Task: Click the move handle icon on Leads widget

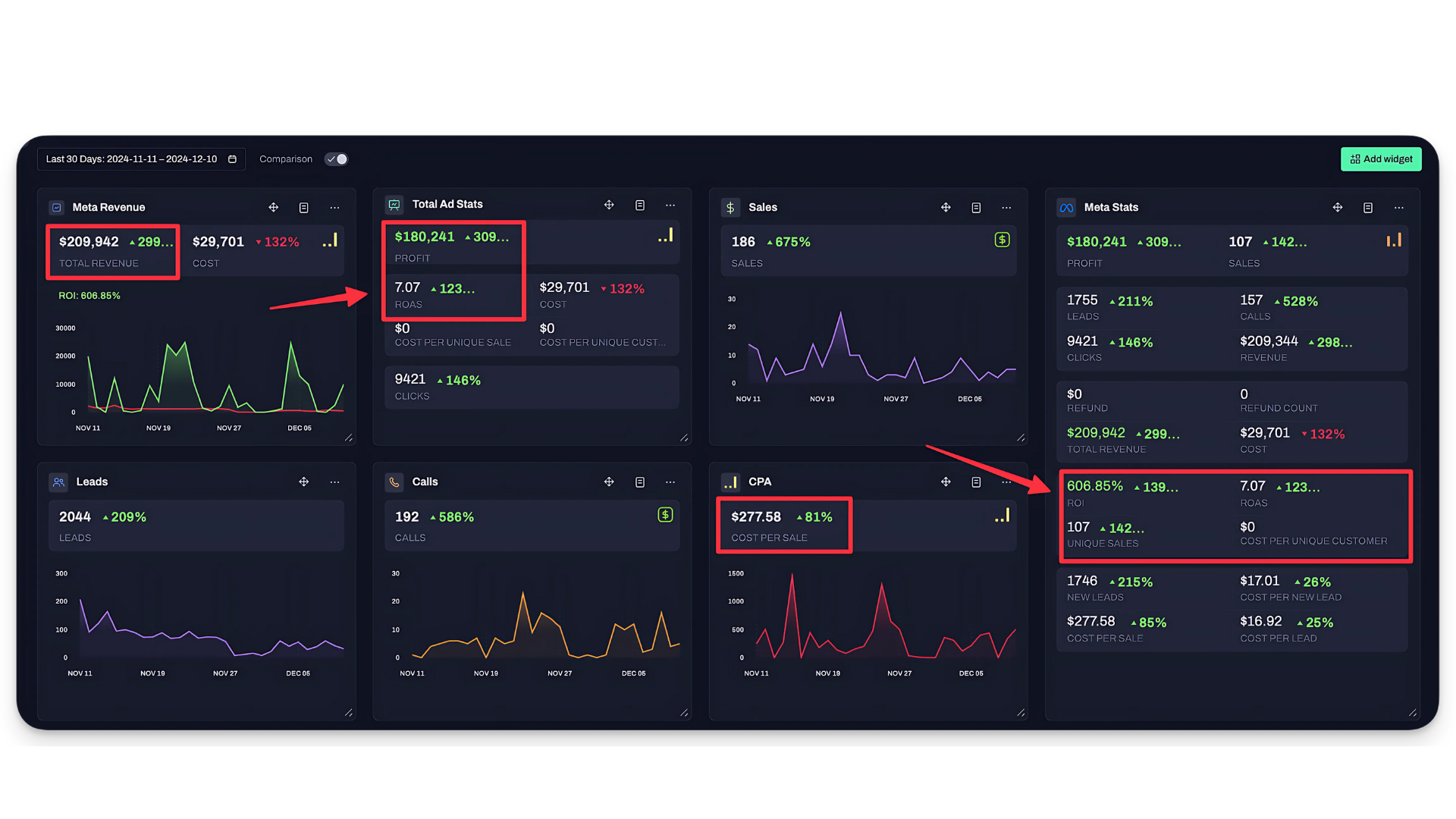Action: pos(304,482)
